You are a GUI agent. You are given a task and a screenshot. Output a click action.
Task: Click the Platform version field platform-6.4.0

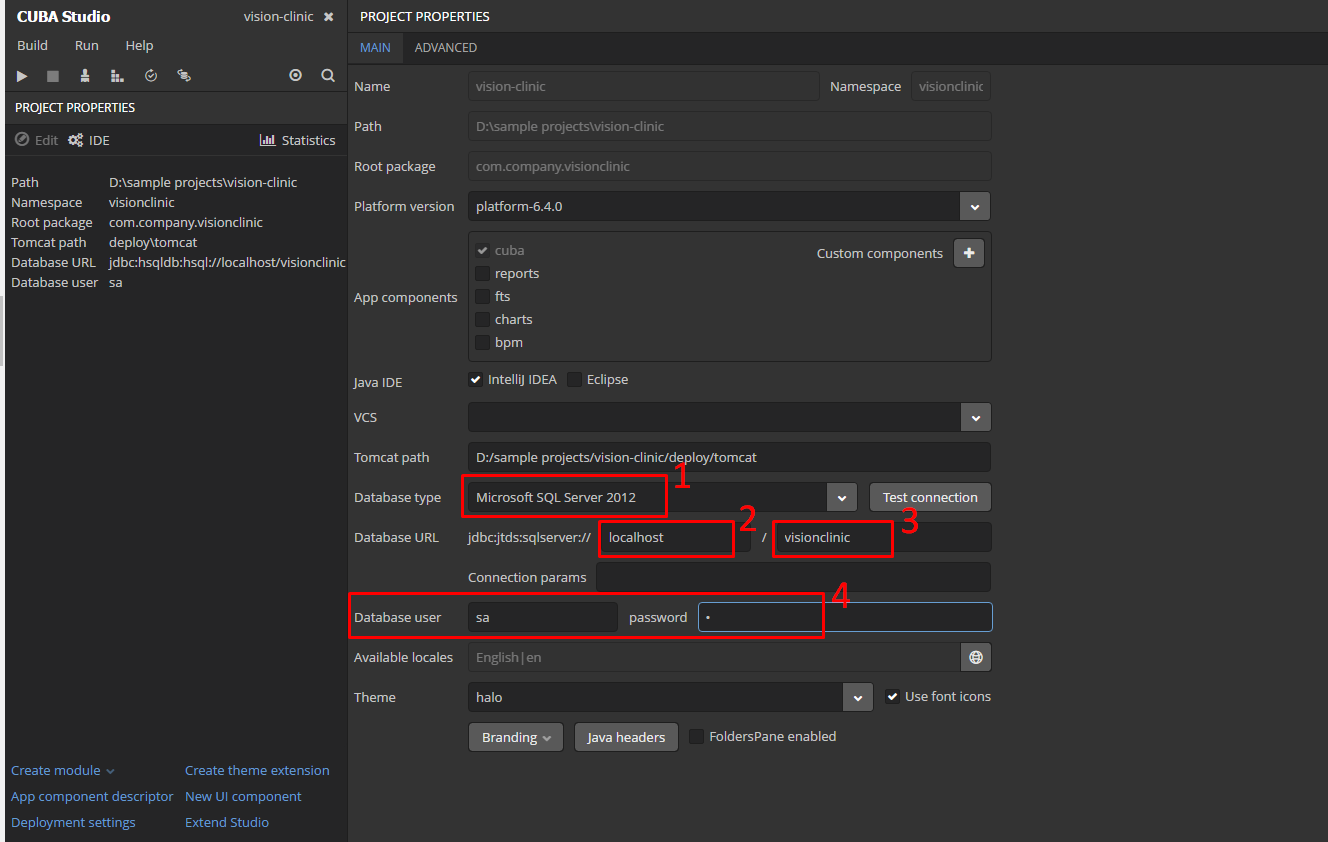(x=714, y=206)
